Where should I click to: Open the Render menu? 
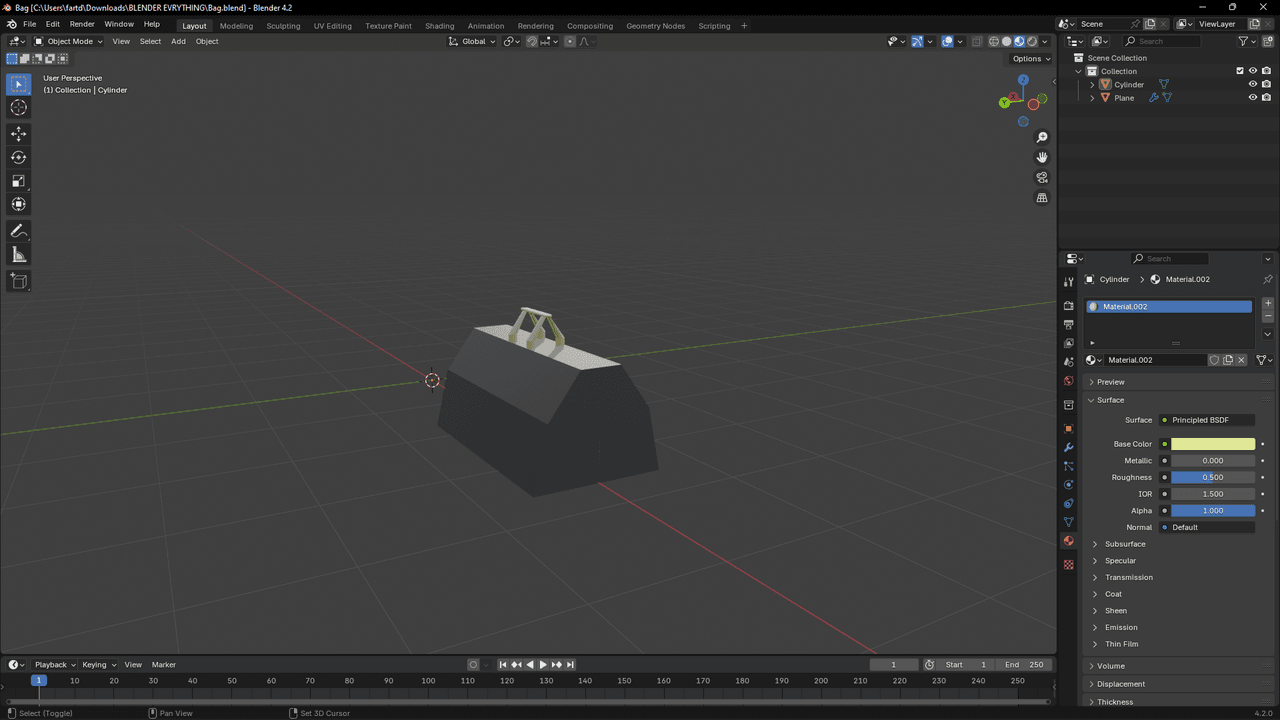82,24
